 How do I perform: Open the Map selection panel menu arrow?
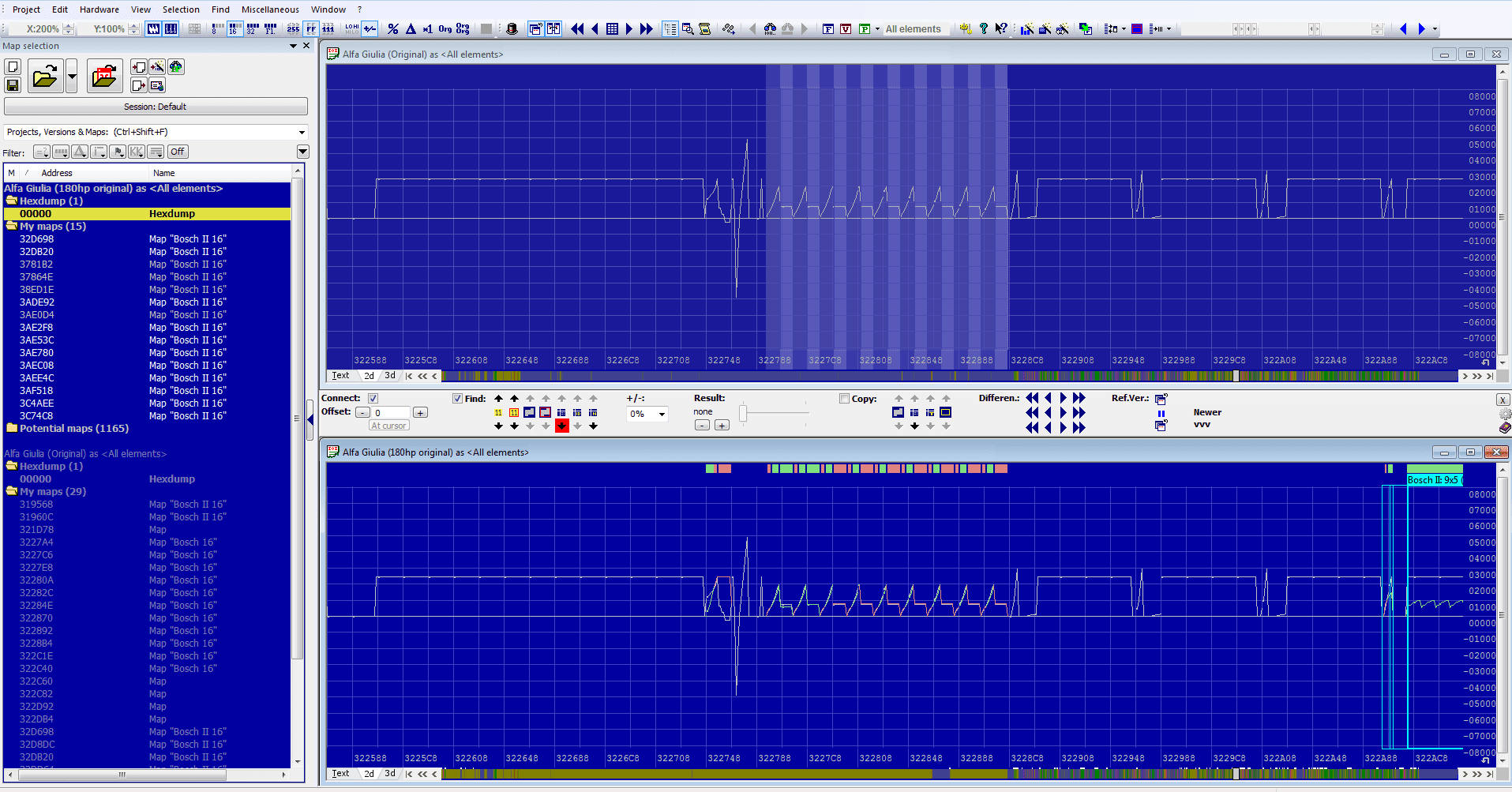(294, 46)
